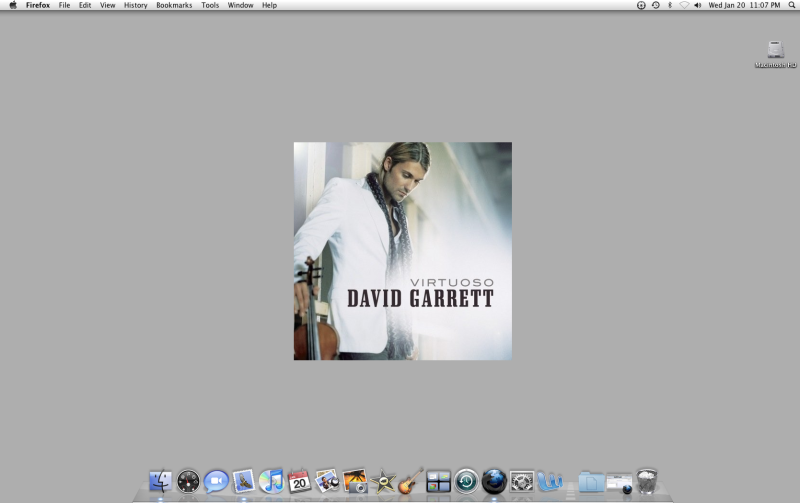
Task: Open iCal calendar showing 20
Action: click(299, 481)
